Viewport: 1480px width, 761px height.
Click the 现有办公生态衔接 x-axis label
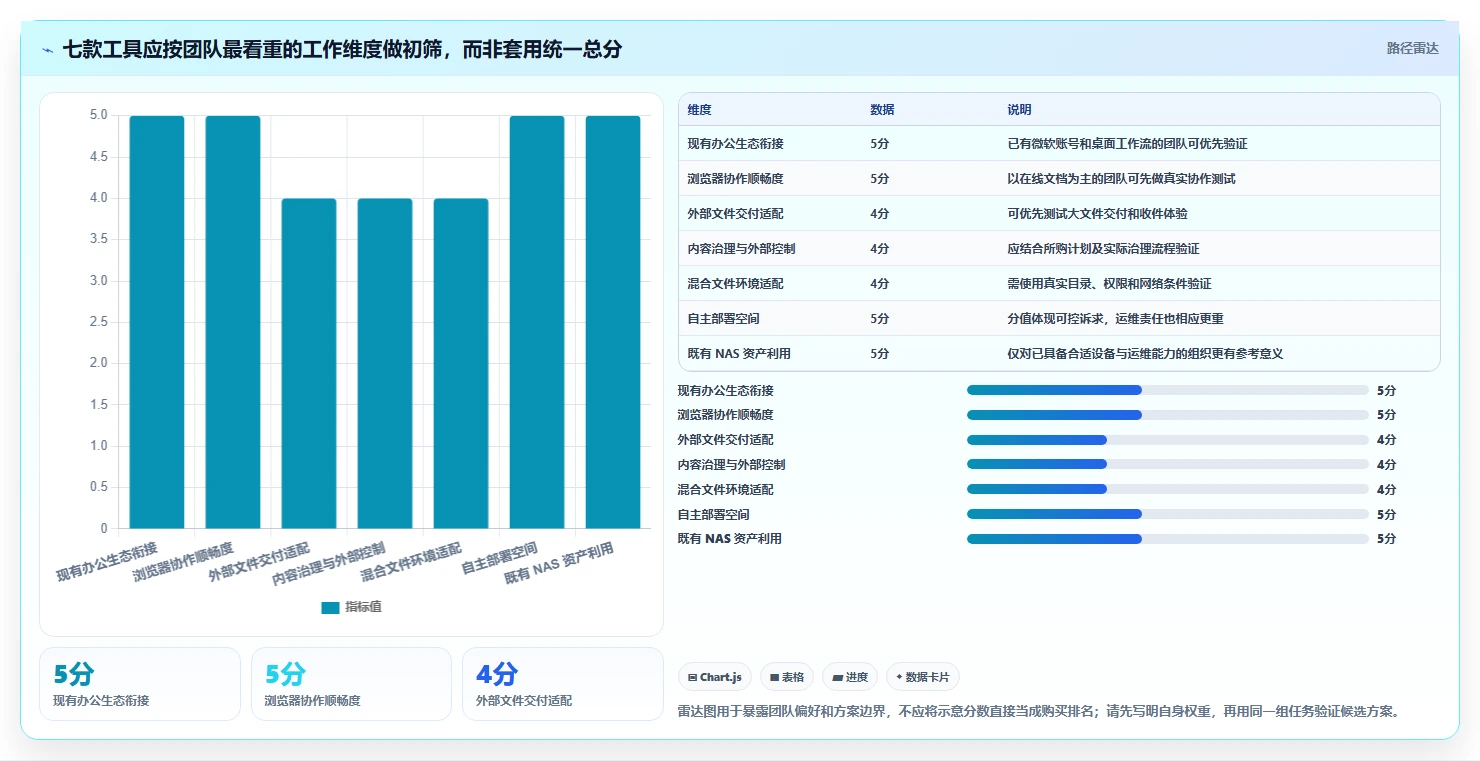coord(106,562)
